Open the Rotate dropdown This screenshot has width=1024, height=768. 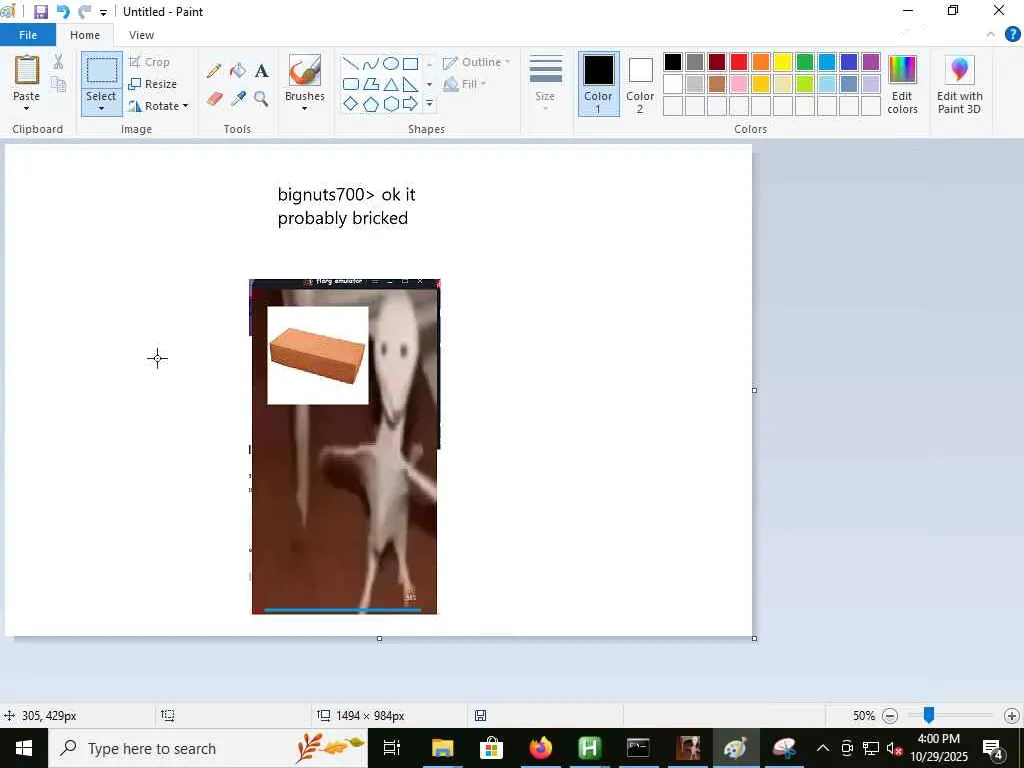click(158, 106)
